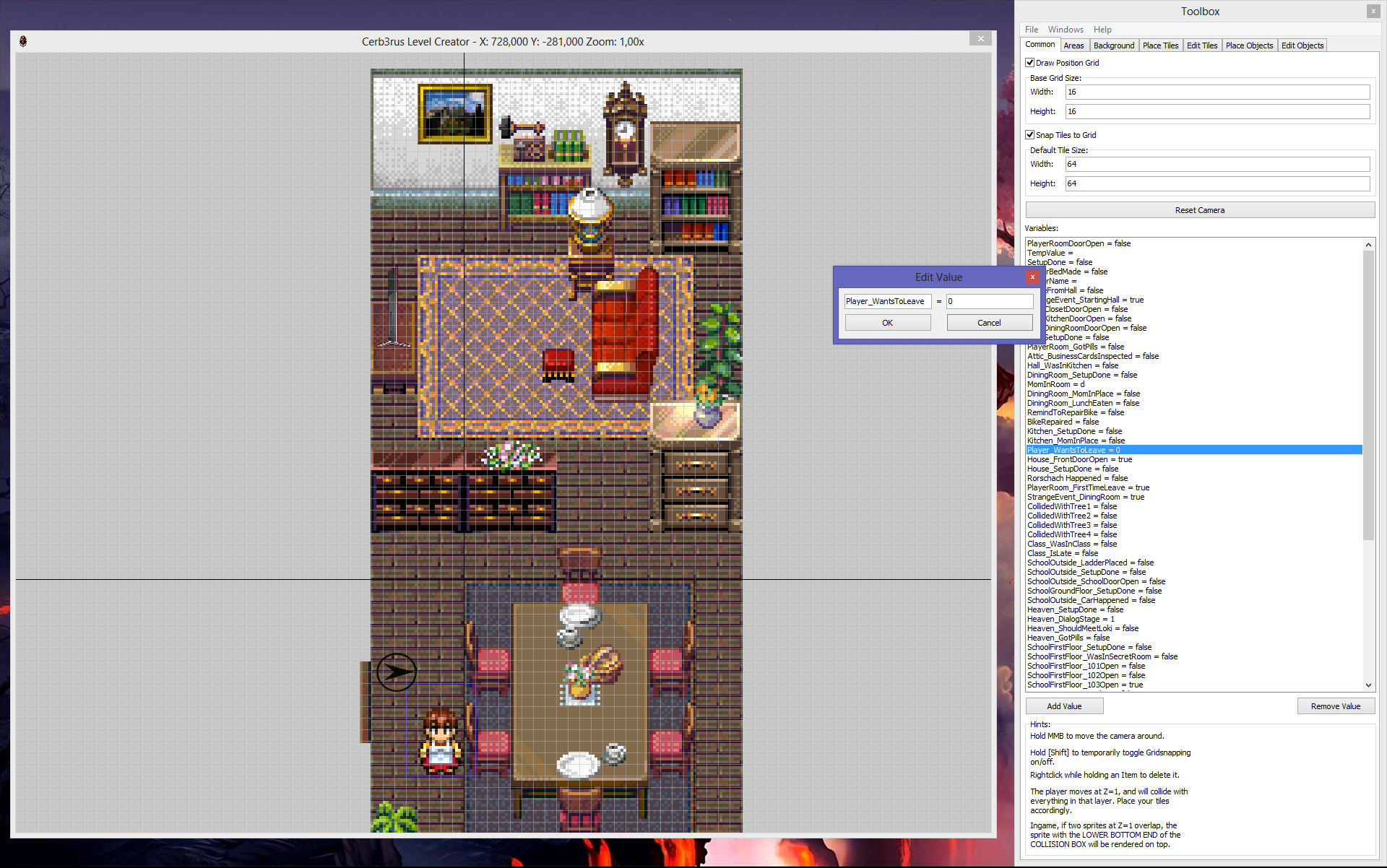Open the Edit Objects tab
Image resolution: width=1387 pixels, height=868 pixels.
click(1302, 45)
